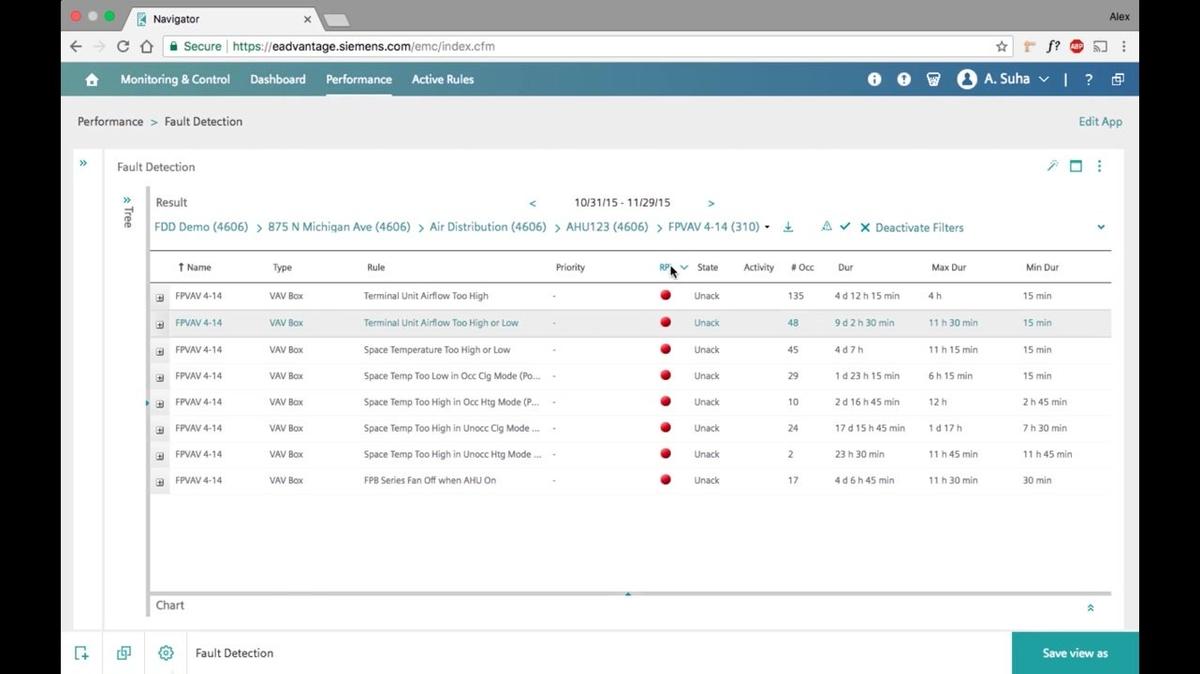Open the three-dot menu of the Fault Detection panel

pos(1099,167)
